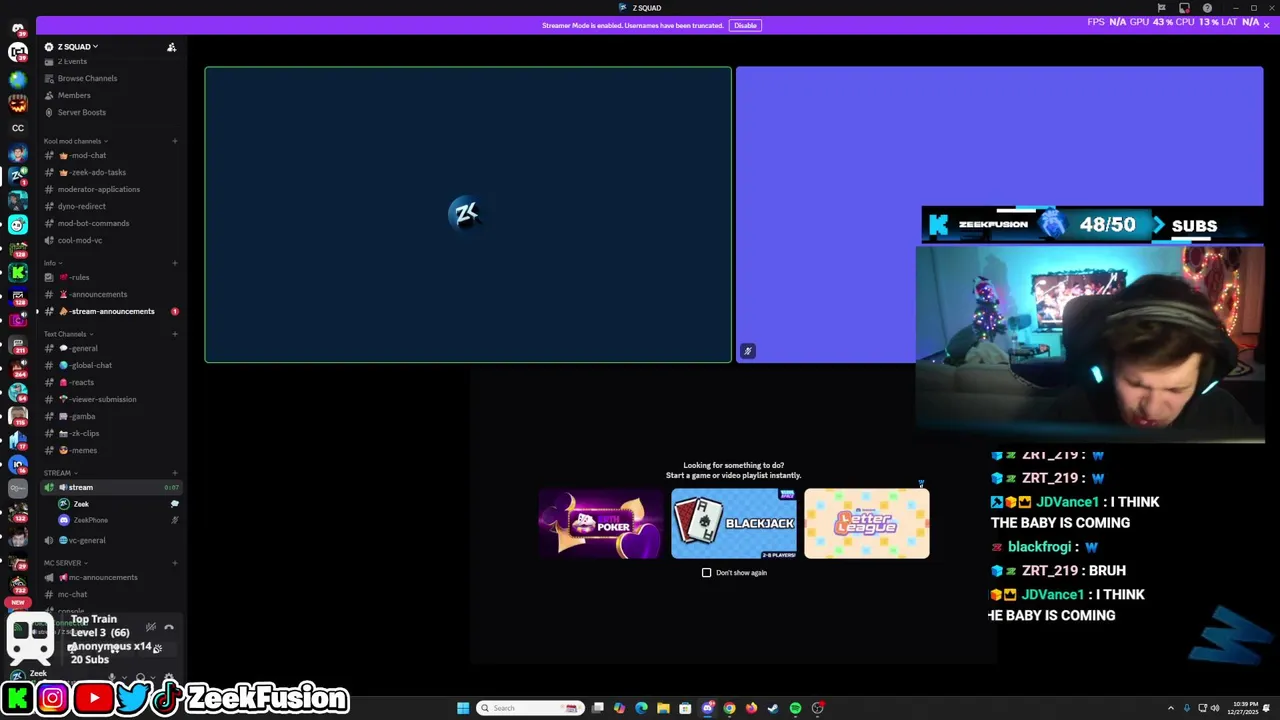Collapse the Text Channels category
The width and height of the screenshot is (1280, 720).
[67, 334]
